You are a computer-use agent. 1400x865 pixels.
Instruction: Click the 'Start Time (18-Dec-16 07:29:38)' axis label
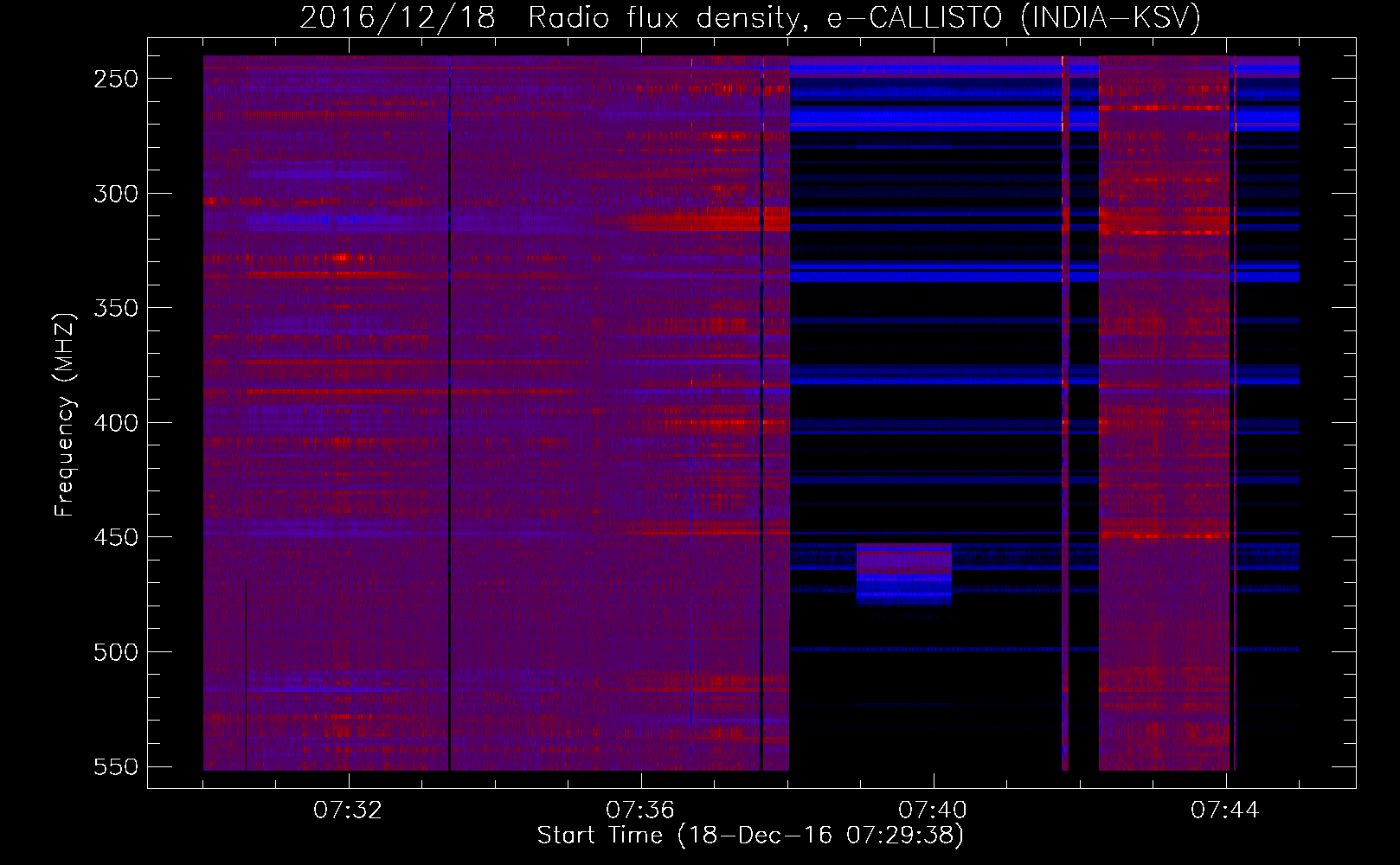[750, 836]
